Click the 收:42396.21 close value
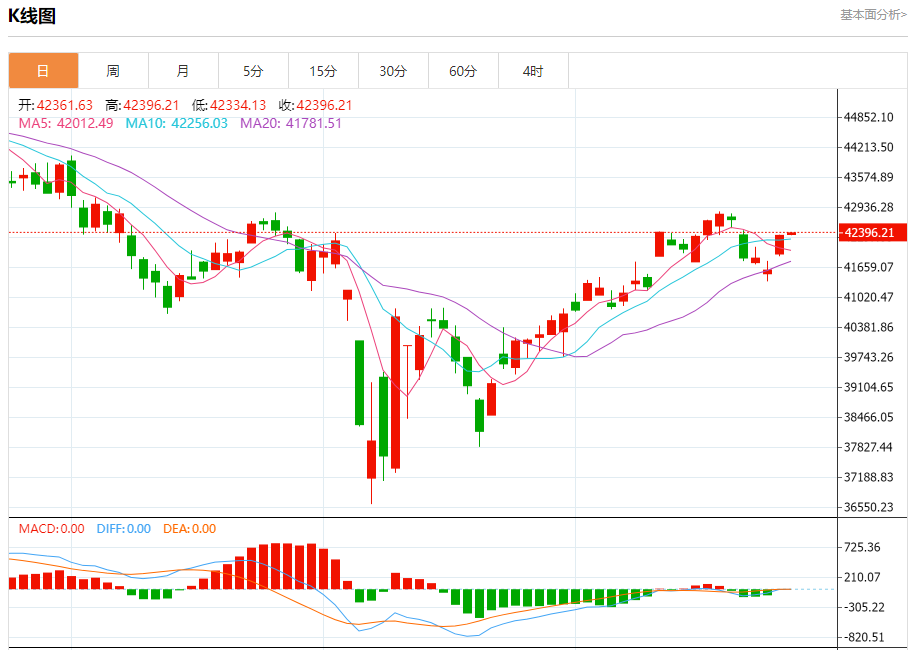 315,105
